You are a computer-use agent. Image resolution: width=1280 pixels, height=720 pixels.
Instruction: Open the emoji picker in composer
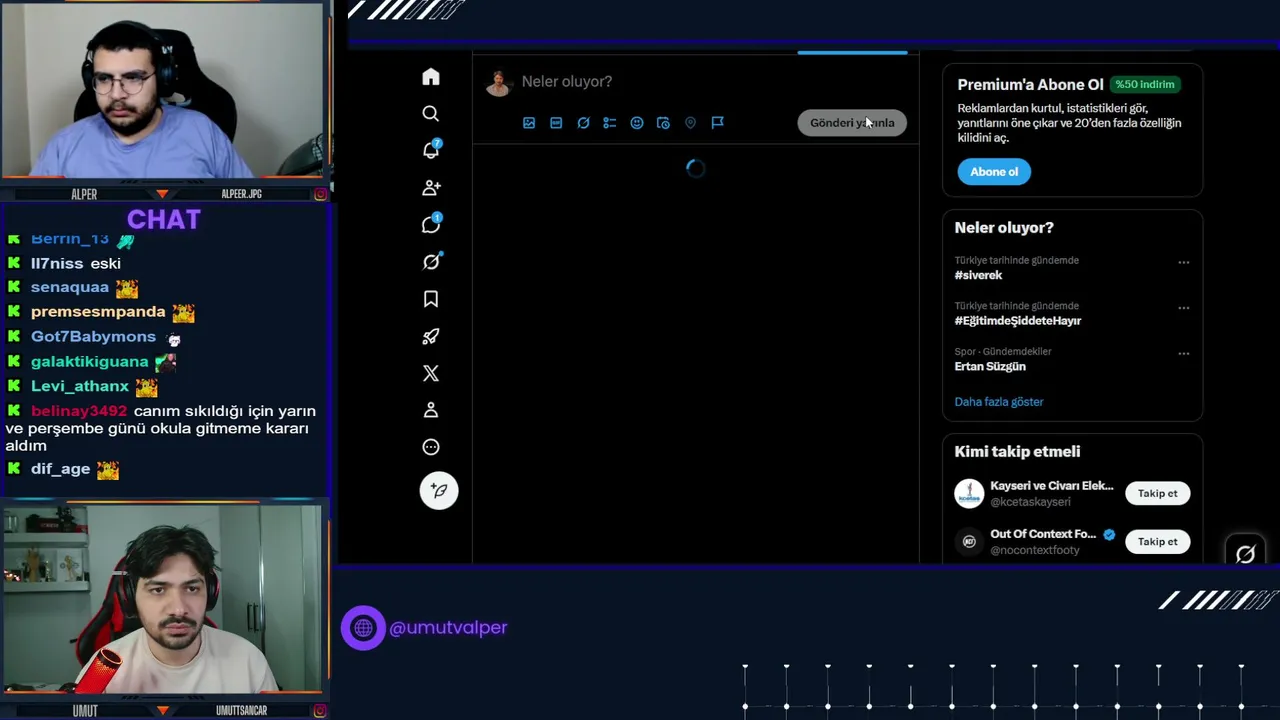637,123
